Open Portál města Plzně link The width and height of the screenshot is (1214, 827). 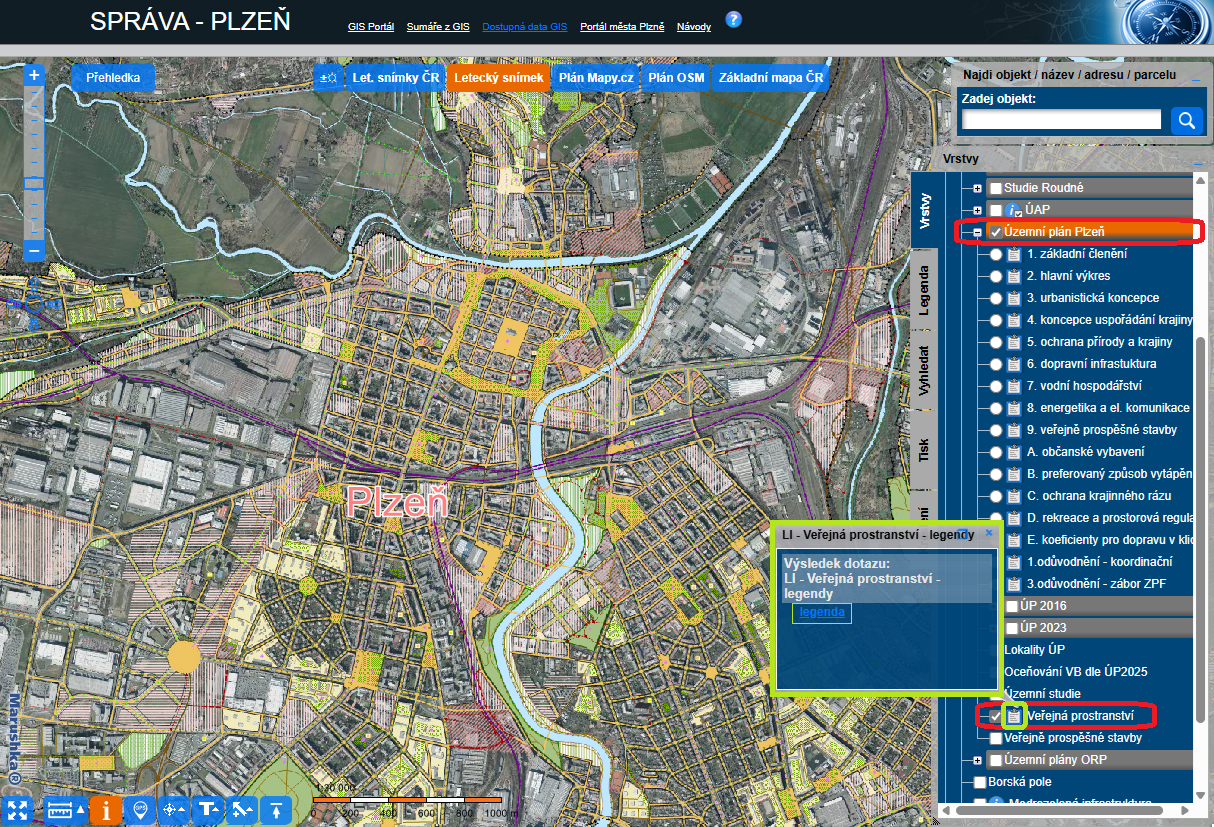[x=622, y=27]
